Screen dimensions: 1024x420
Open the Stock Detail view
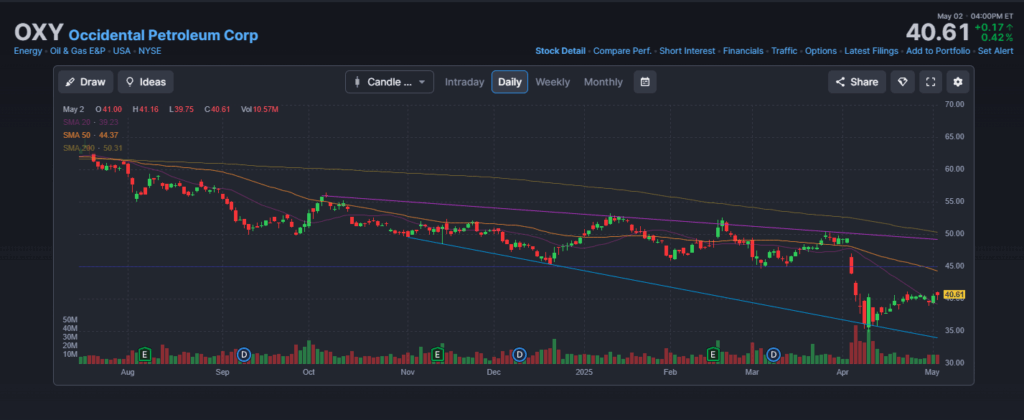pos(560,51)
